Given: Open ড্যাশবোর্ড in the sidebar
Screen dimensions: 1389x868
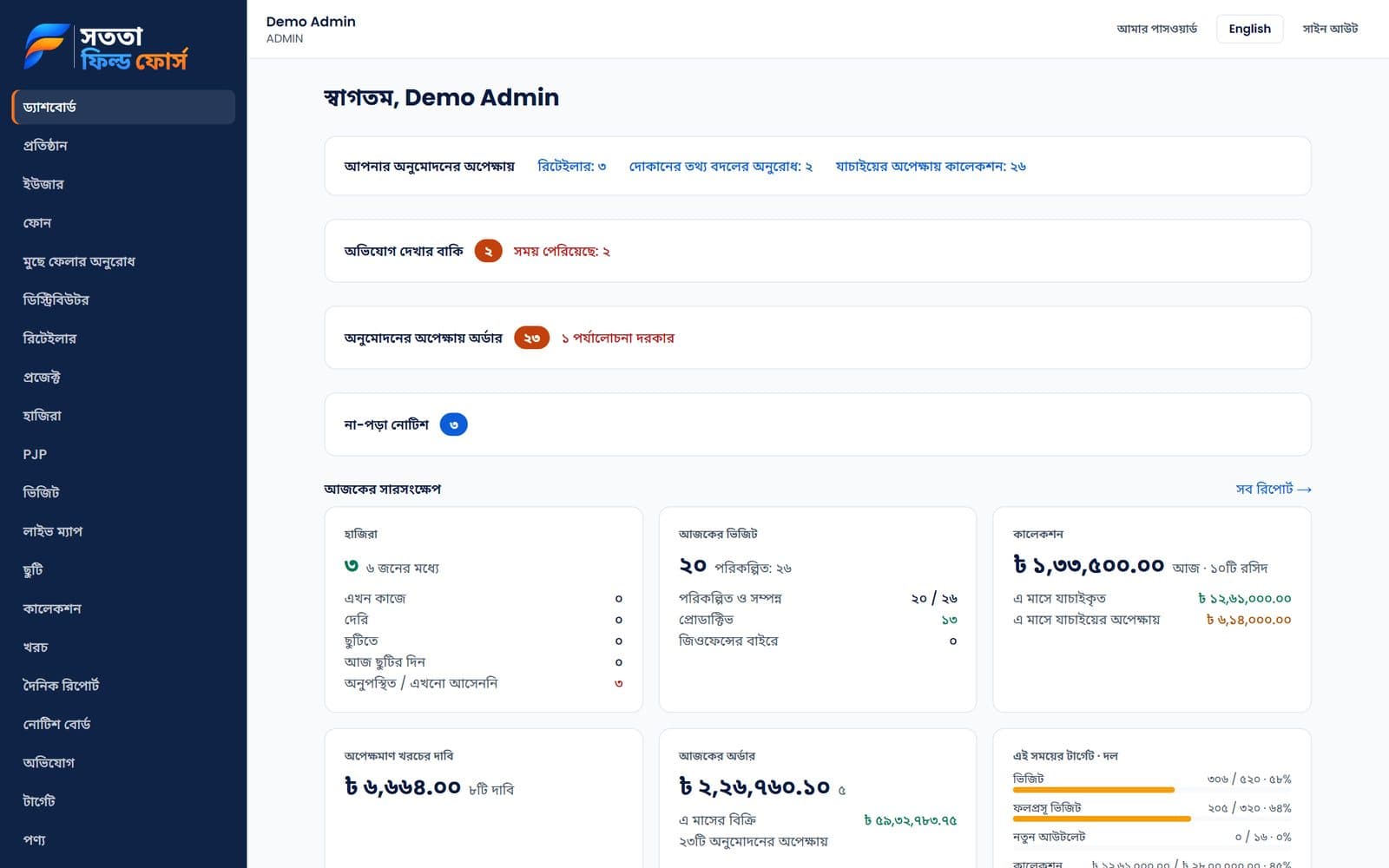Looking at the screenshot, I should pyautogui.click(x=123, y=107).
